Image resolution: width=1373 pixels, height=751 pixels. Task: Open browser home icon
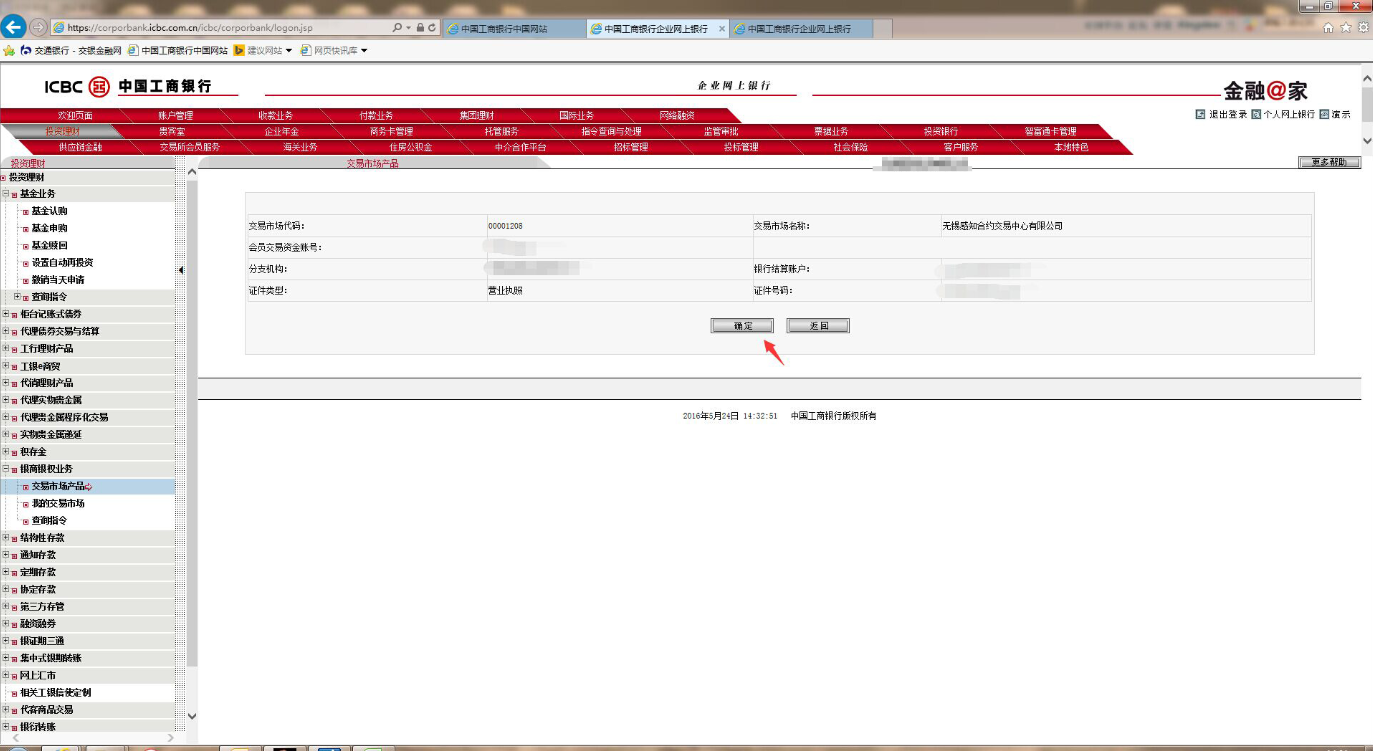point(1328,28)
